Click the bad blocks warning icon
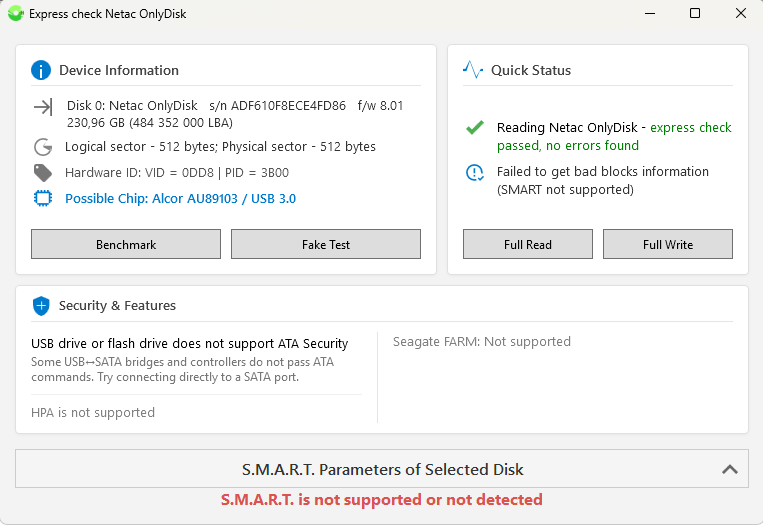This screenshot has width=763, height=525. point(475,172)
